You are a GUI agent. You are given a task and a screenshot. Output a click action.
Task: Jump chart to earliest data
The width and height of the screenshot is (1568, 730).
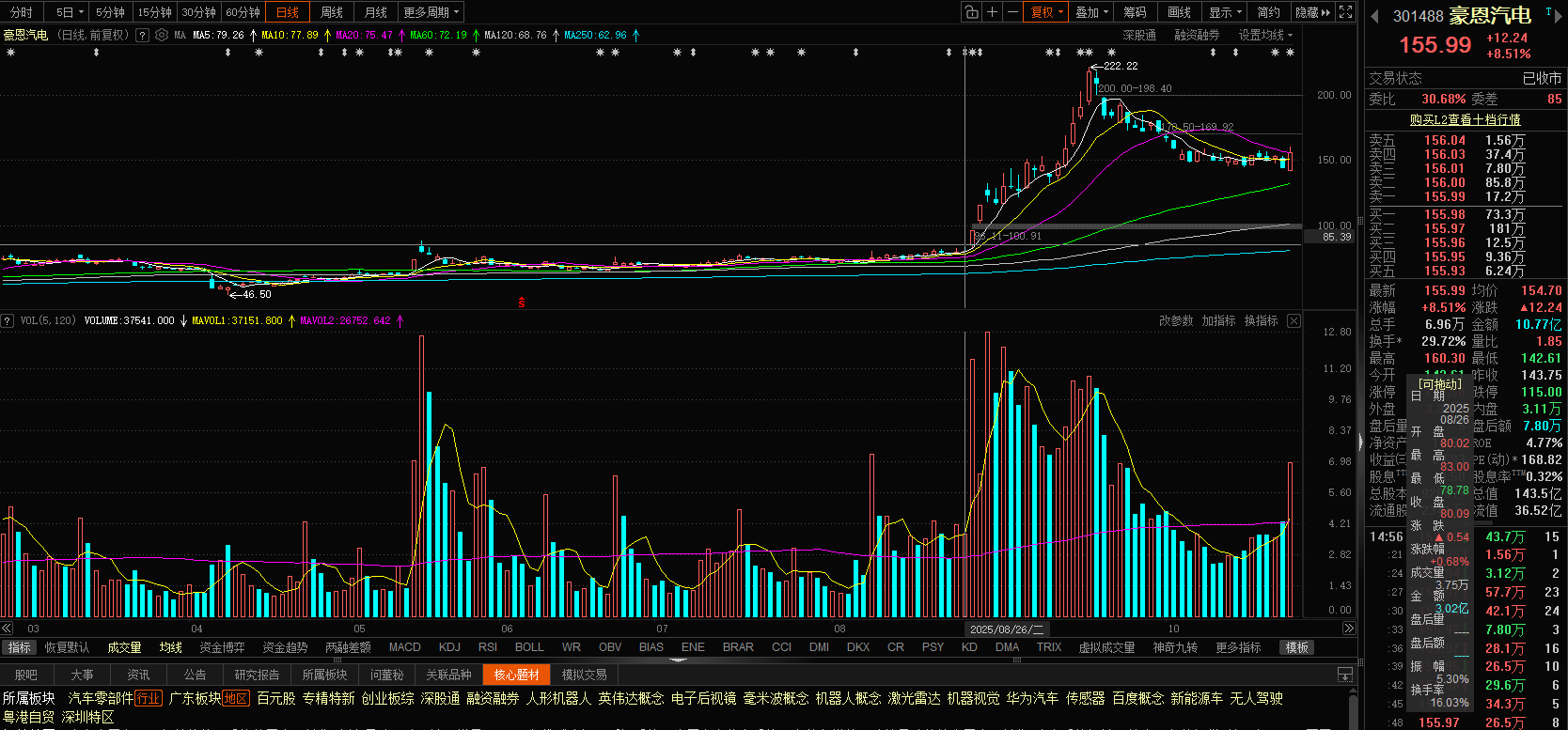[x=8, y=629]
